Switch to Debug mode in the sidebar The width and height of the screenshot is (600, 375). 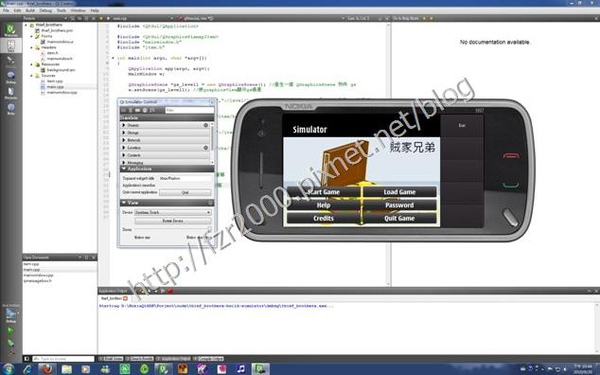11,77
